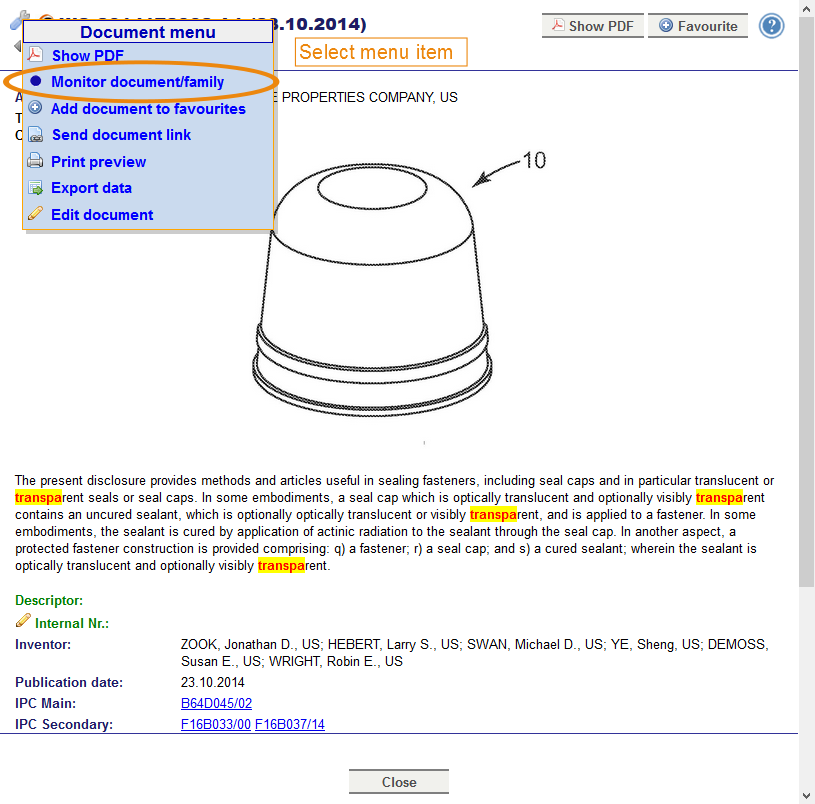Click the publication date value 23.10.2014
The height and width of the screenshot is (804, 815).
click(213, 682)
